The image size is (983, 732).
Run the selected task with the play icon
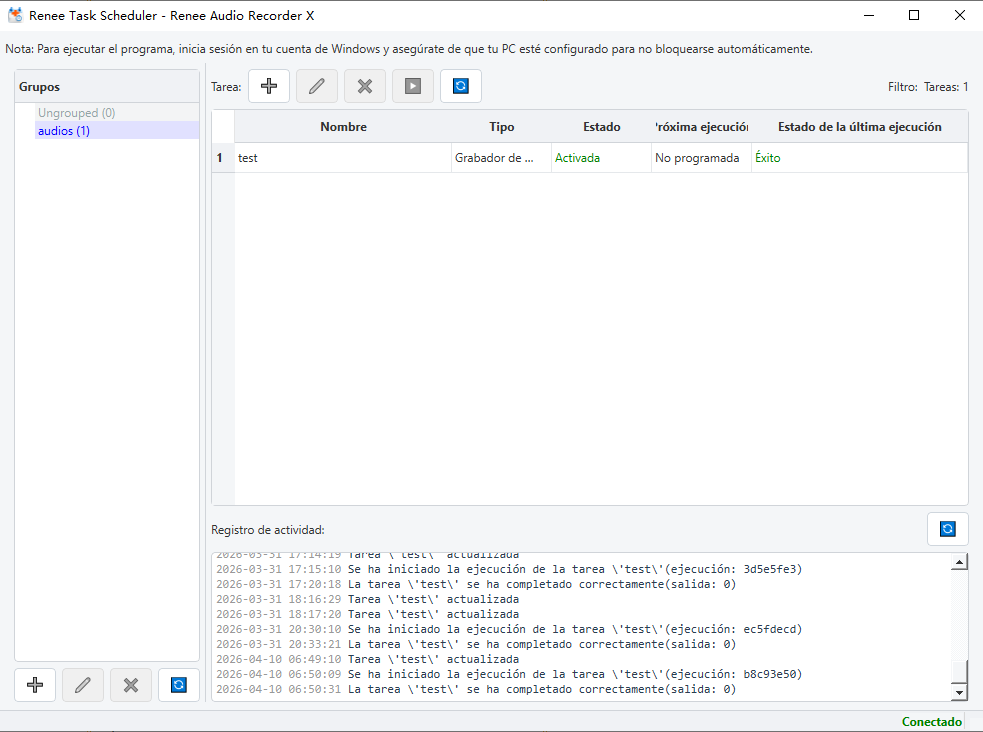tap(413, 86)
